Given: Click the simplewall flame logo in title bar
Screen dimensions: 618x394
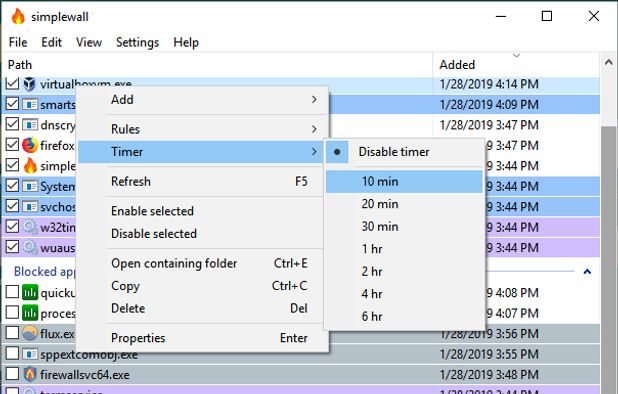Looking at the screenshot, I should (x=18, y=17).
